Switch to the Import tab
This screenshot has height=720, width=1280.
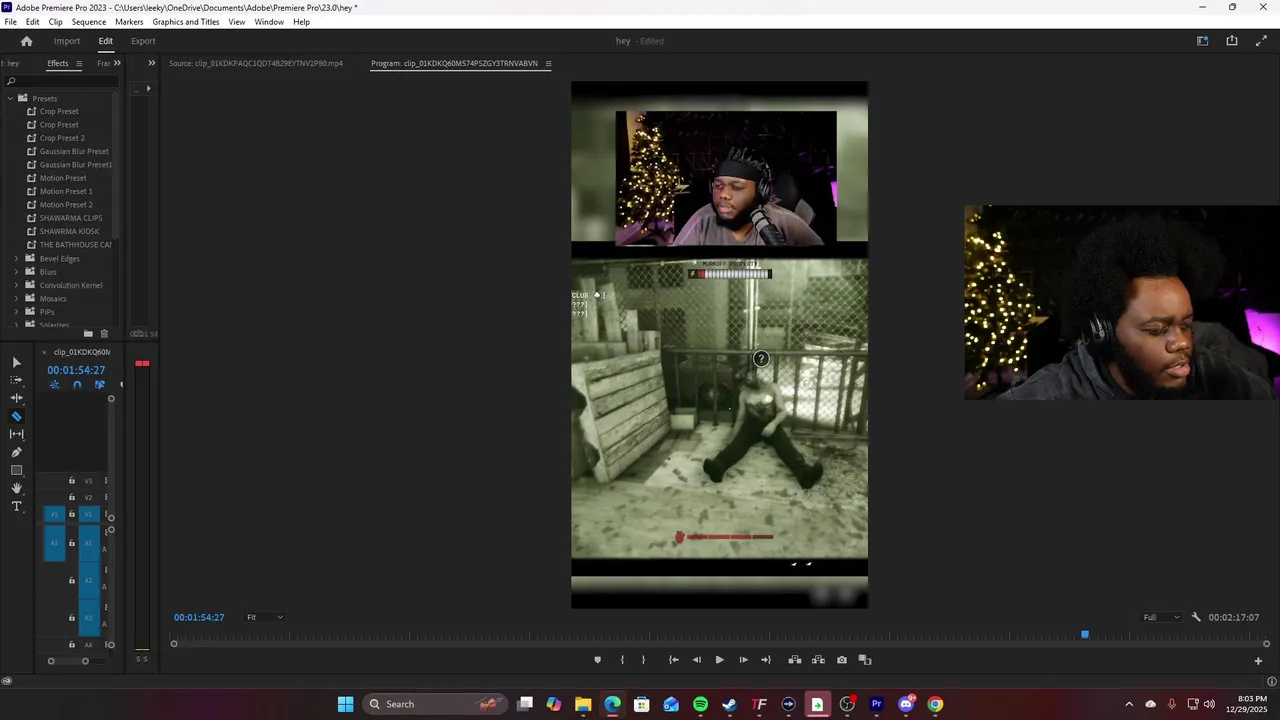pyautogui.click(x=67, y=41)
